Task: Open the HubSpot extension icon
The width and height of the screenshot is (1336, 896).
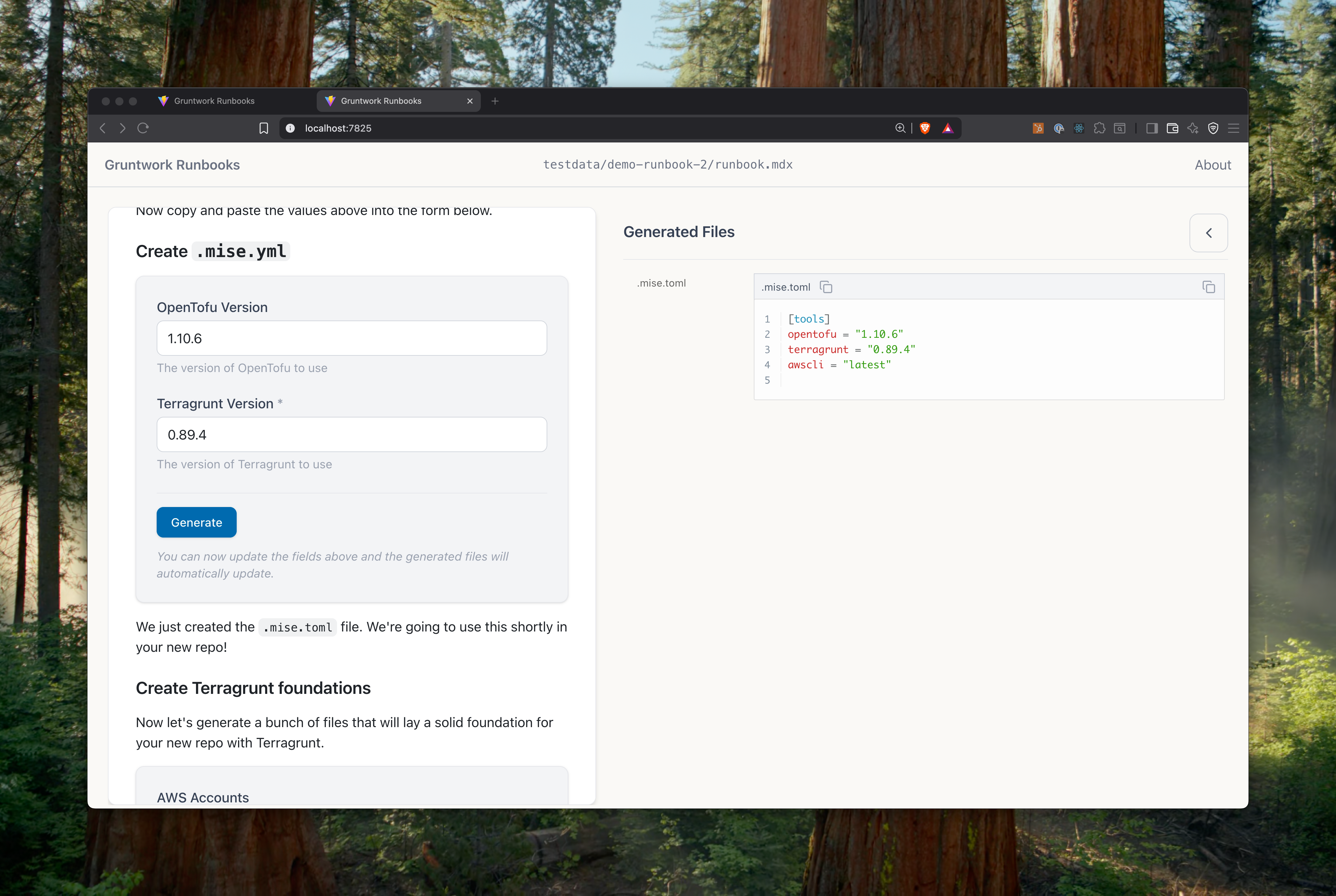Action: (x=1038, y=128)
